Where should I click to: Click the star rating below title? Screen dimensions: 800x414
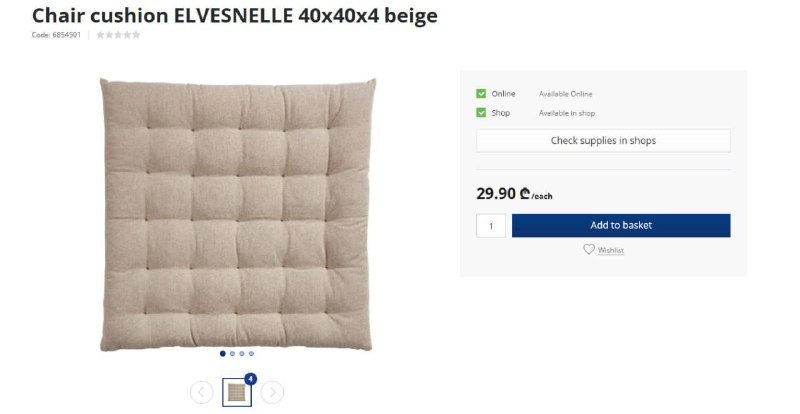(x=118, y=35)
